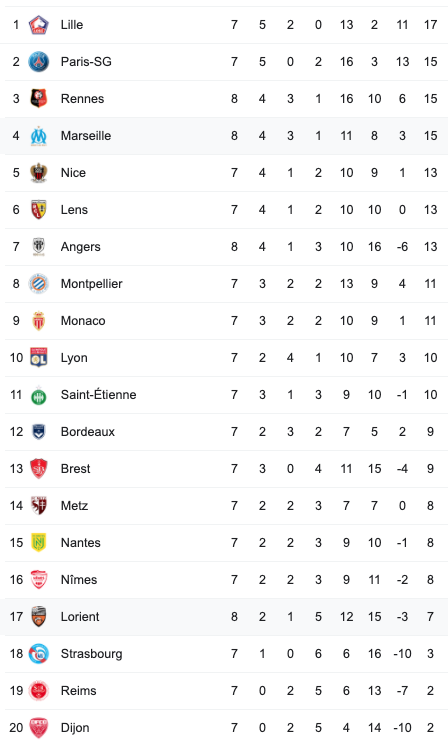Open the Monaco team page

(83, 321)
